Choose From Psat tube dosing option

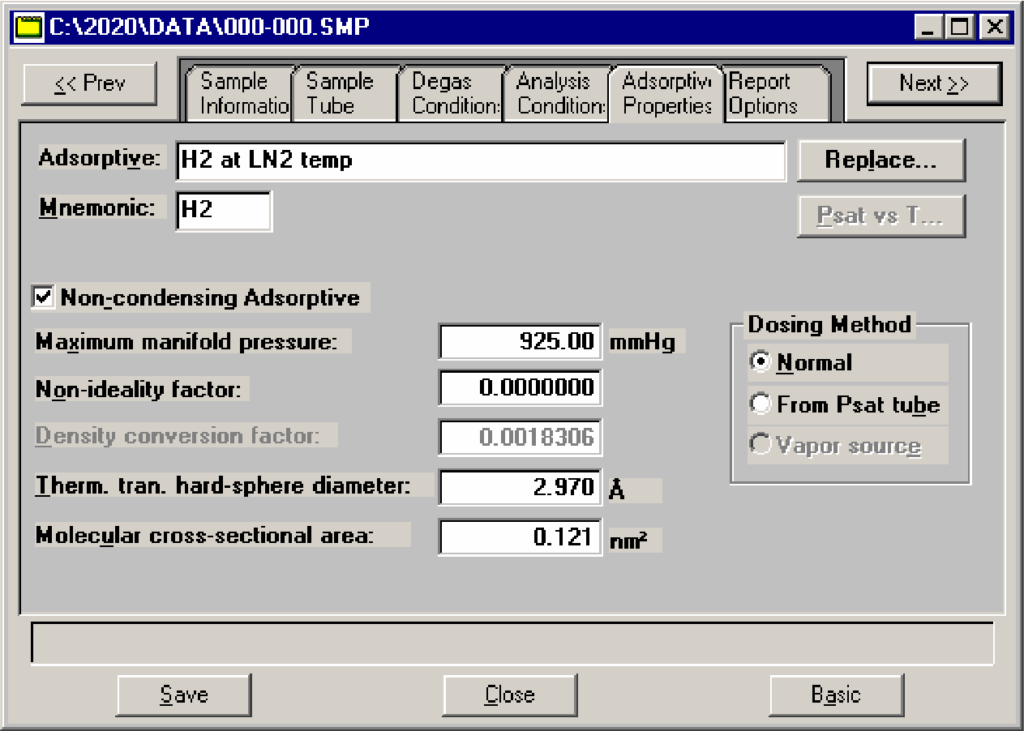761,404
